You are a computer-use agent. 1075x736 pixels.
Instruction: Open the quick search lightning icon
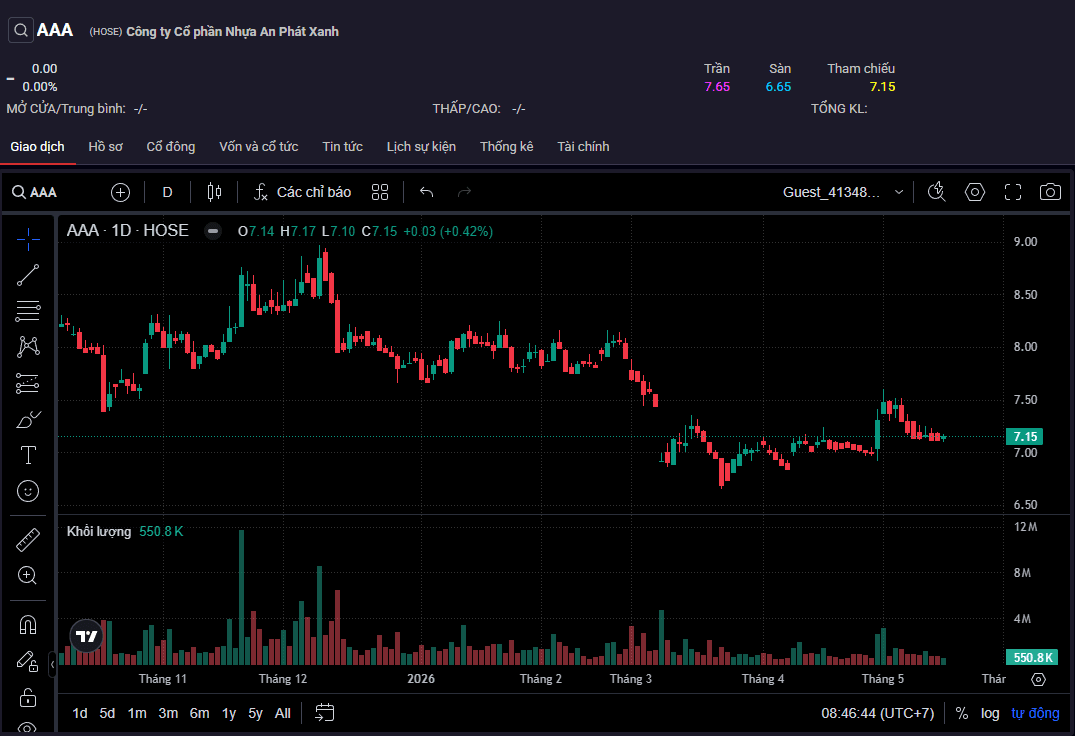click(937, 193)
